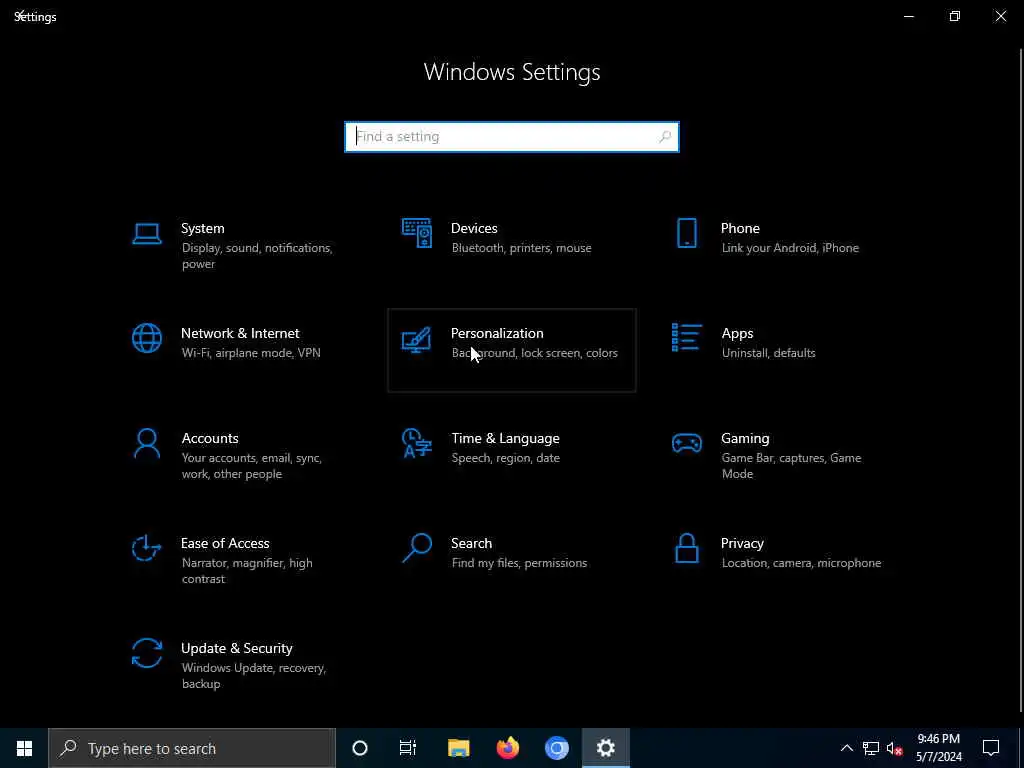1024x768 pixels.
Task: Click 'Bluetooth, printers, mouse' text
Action: click(x=521, y=248)
